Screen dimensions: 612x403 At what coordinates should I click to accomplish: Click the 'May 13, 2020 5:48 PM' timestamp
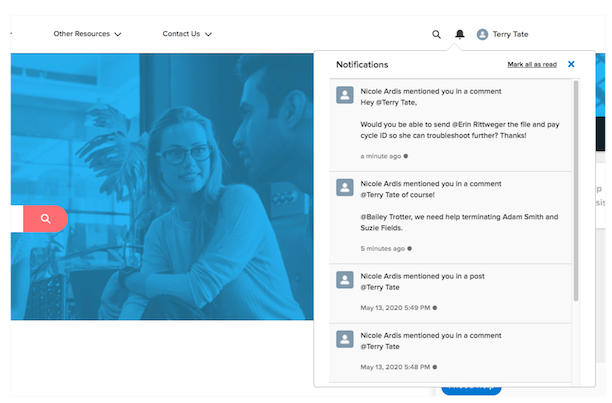point(395,367)
